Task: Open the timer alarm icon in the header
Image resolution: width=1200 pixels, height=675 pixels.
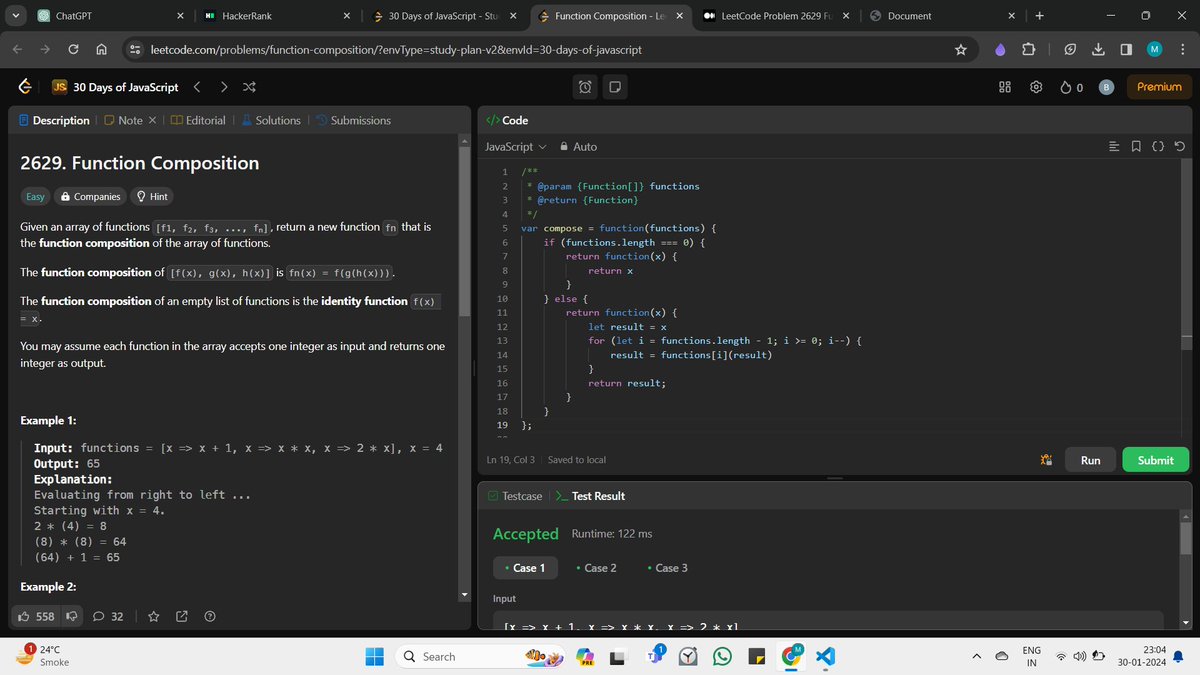Action: [584, 86]
